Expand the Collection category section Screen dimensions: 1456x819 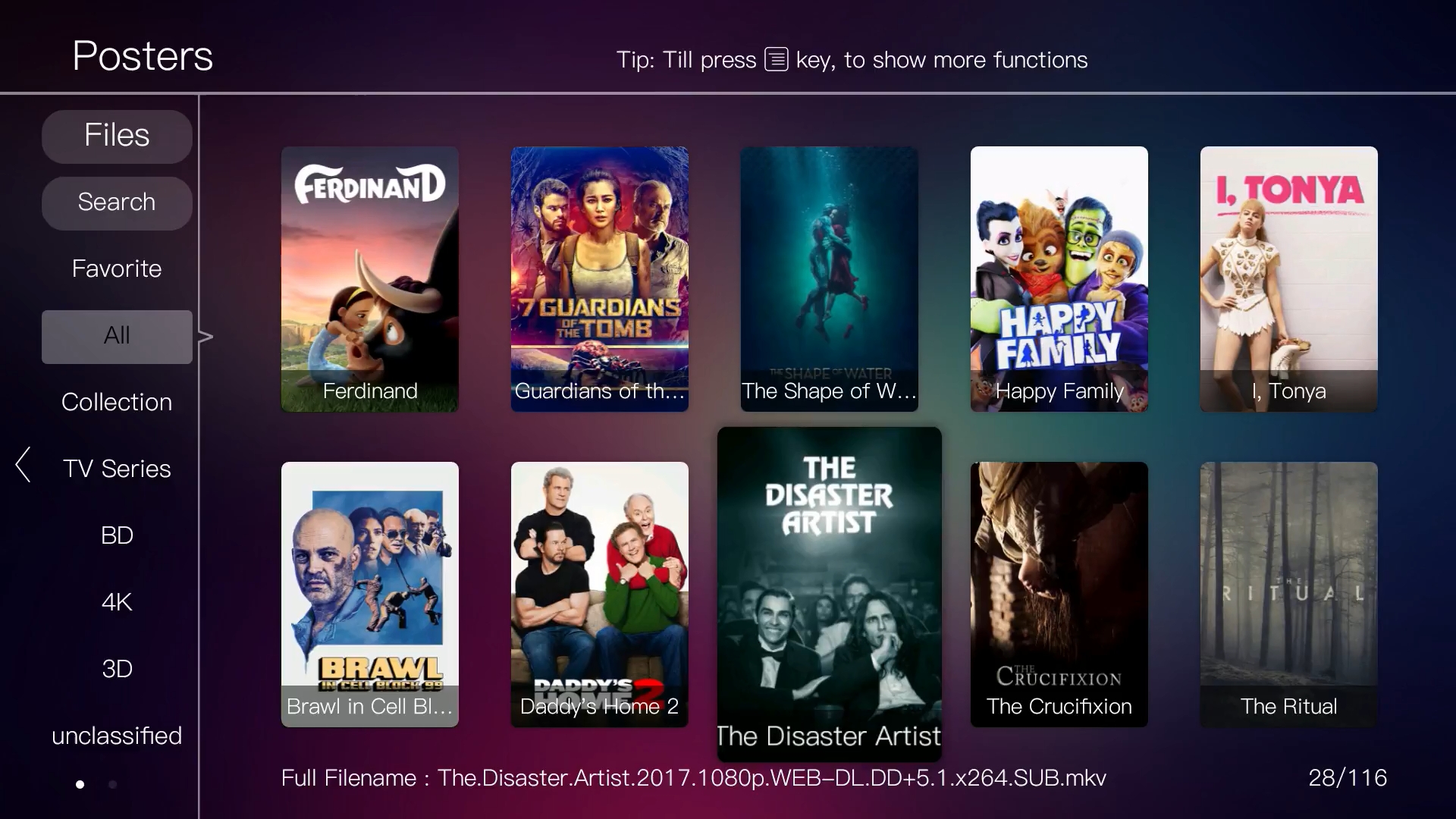[x=116, y=401]
